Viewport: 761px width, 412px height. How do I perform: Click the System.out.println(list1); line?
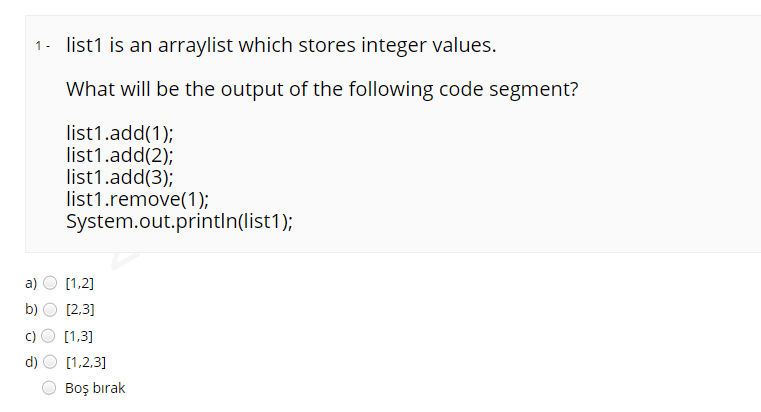(180, 221)
